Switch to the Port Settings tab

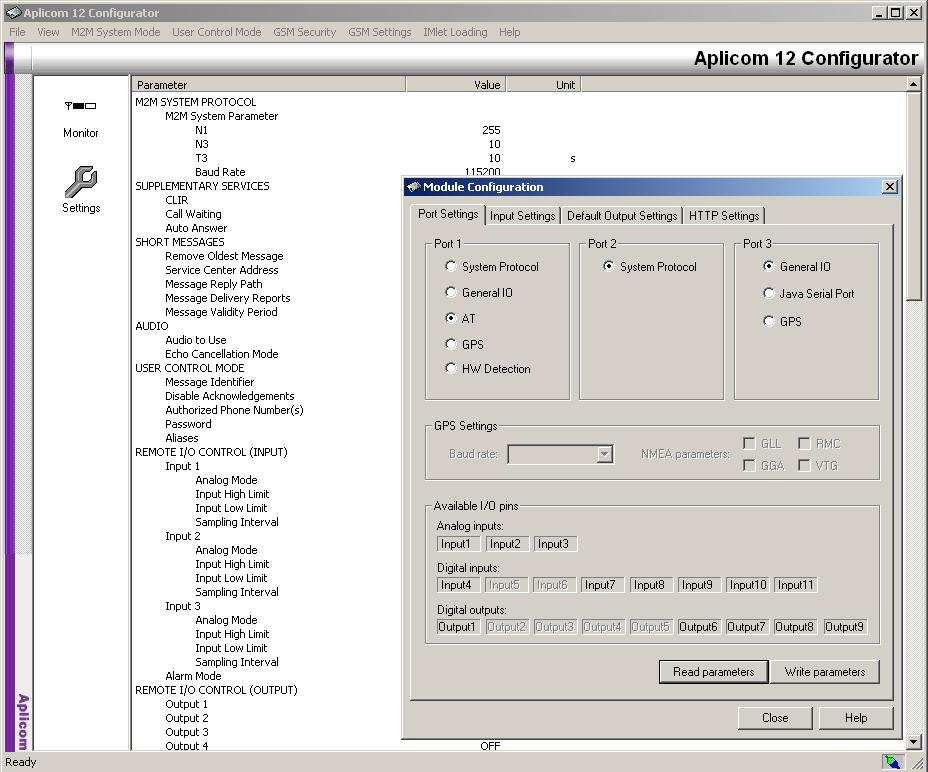[x=448, y=214]
